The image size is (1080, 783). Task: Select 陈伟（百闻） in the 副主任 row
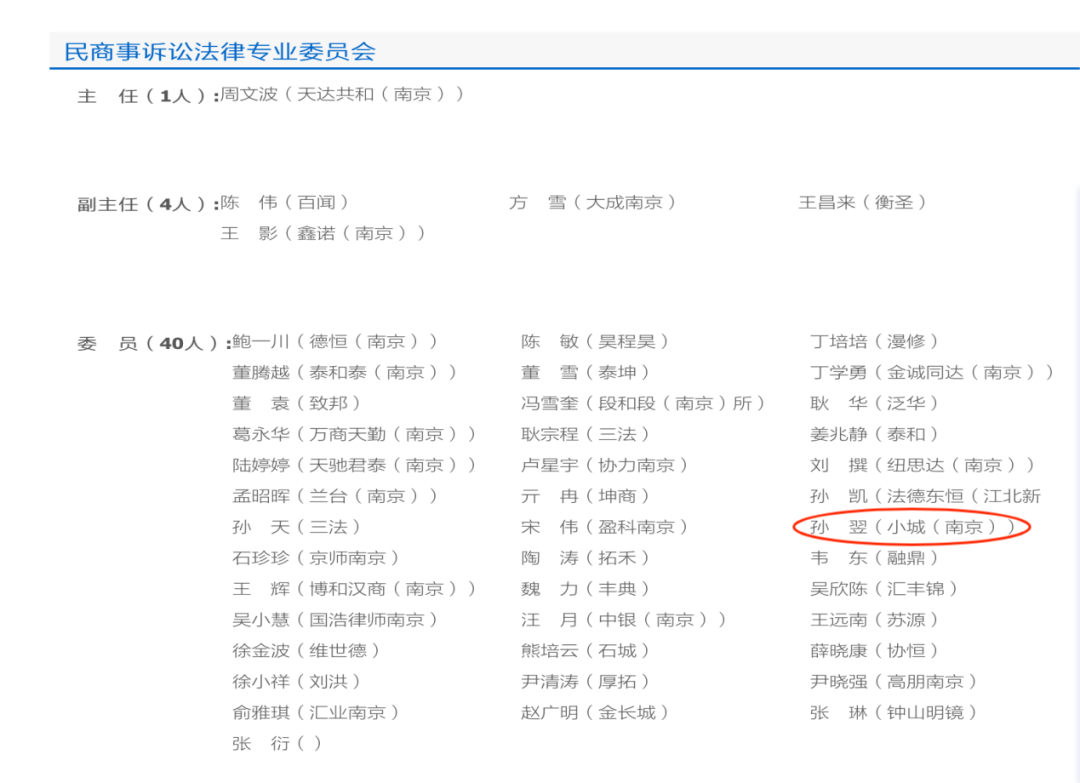pyautogui.click(x=287, y=201)
